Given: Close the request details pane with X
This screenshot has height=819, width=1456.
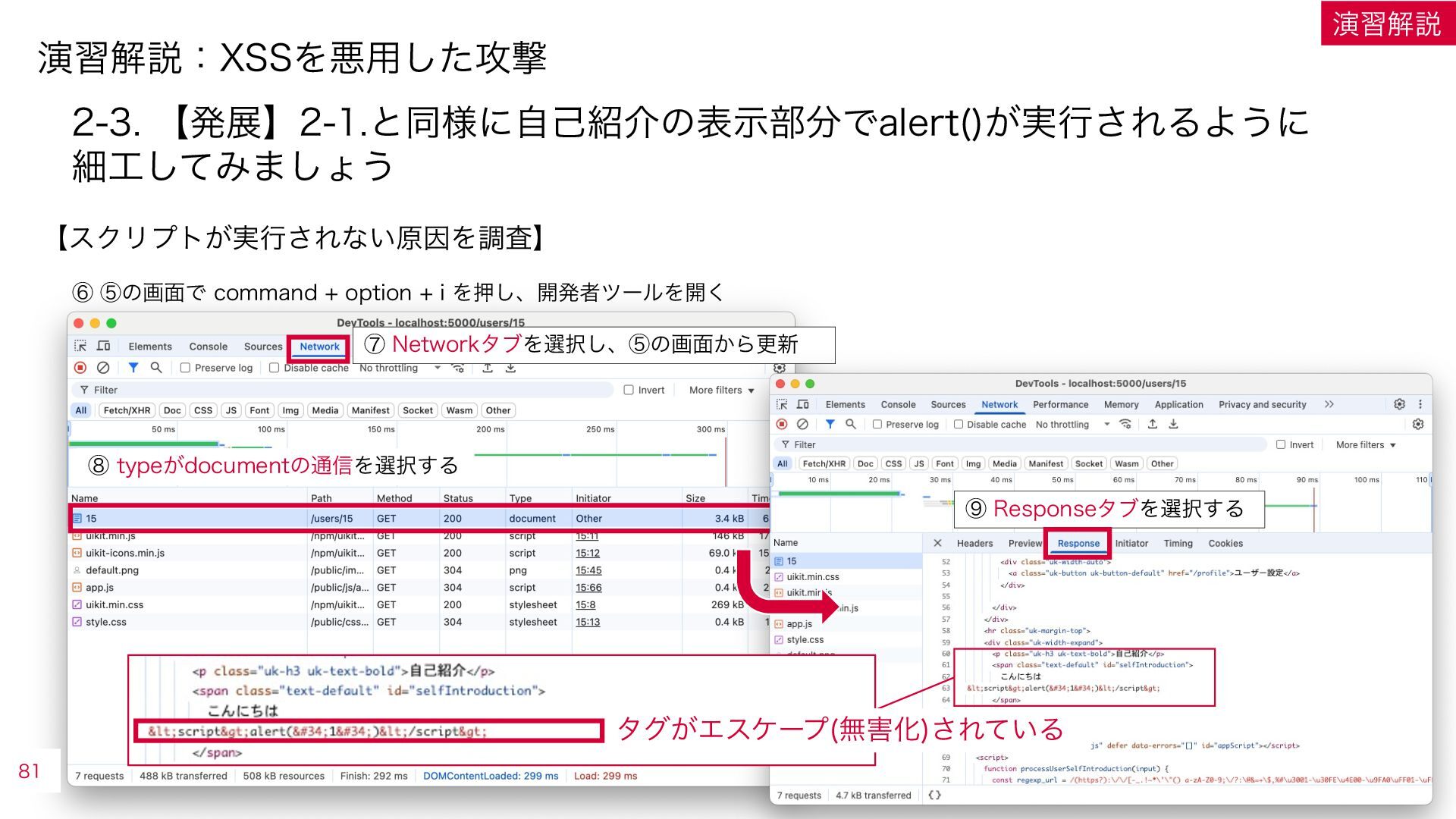Looking at the screenshot, I should pyautogui.click(x=937, y=543).
